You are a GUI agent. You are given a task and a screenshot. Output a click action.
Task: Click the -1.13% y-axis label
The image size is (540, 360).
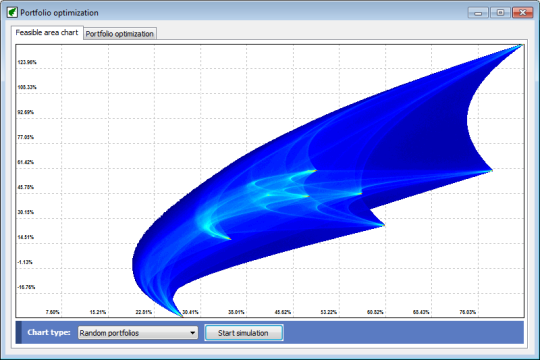click(25, 262)
